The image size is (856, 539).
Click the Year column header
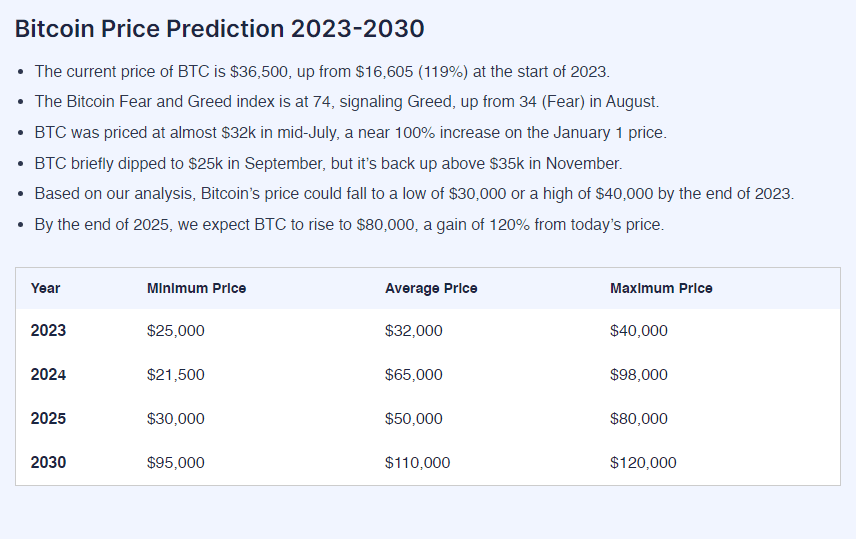[x=46, y=288]
